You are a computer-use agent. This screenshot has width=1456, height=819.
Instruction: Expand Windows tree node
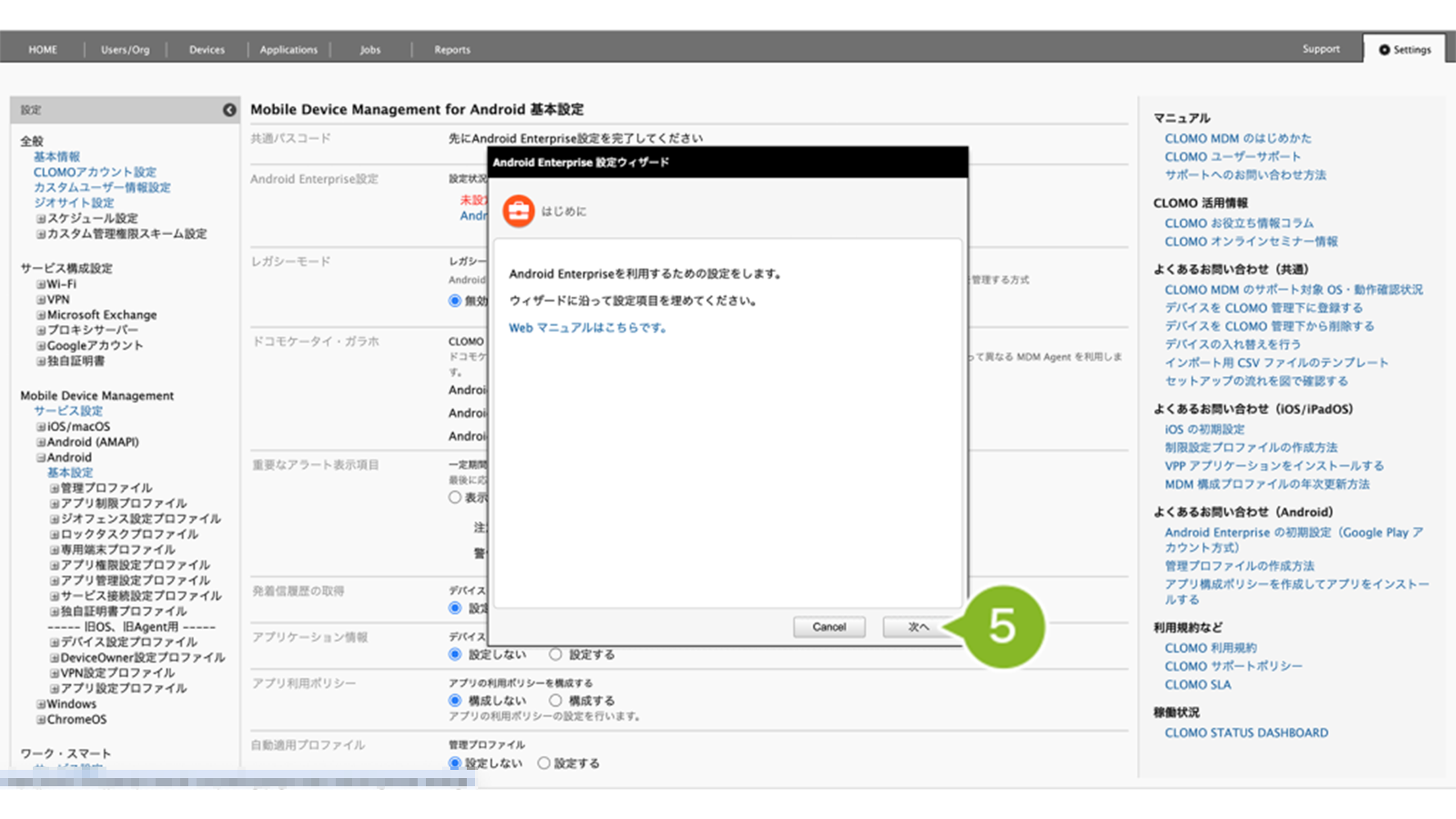pos(40,704)
